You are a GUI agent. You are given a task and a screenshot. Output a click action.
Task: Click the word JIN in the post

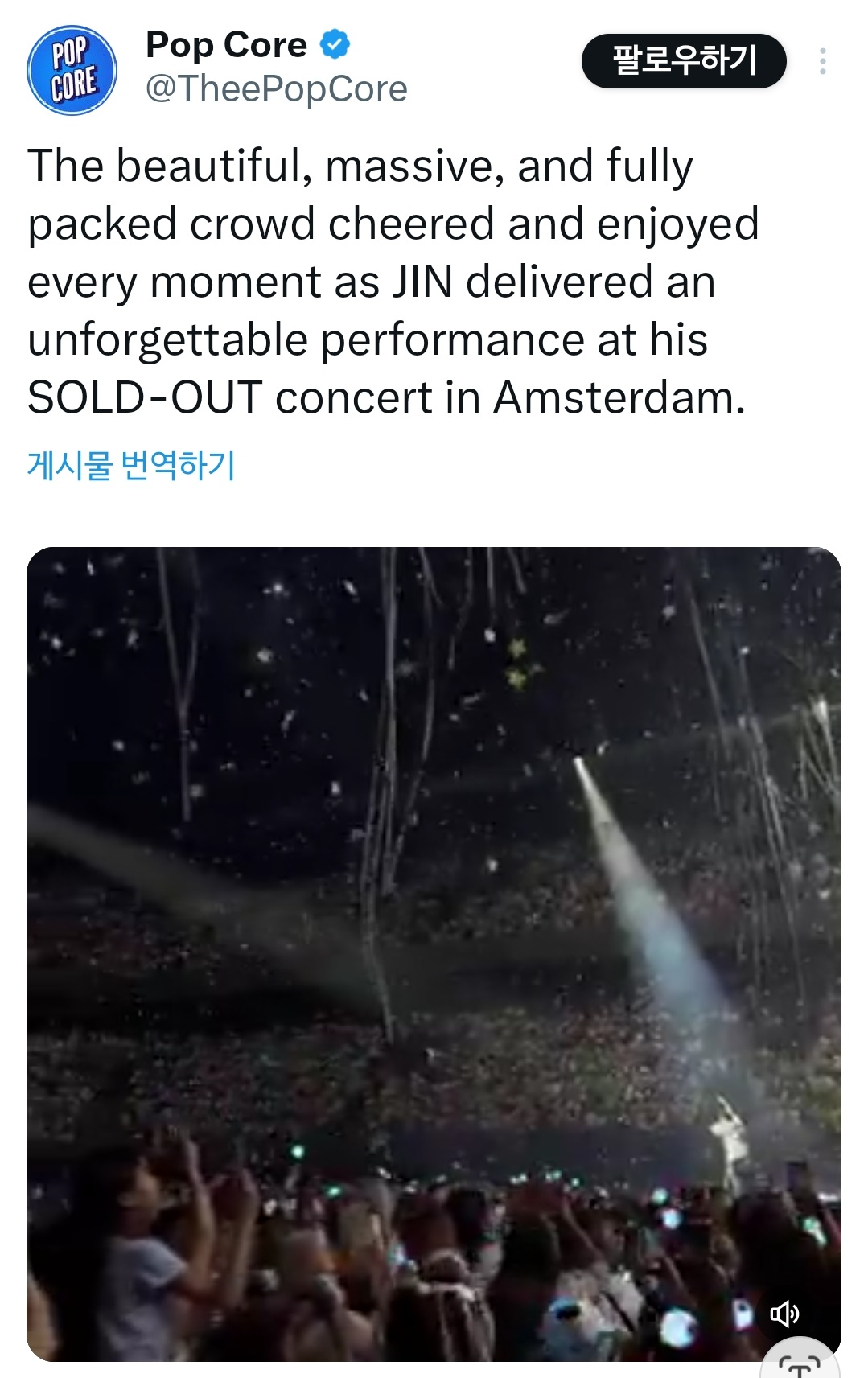coord(422,282)
